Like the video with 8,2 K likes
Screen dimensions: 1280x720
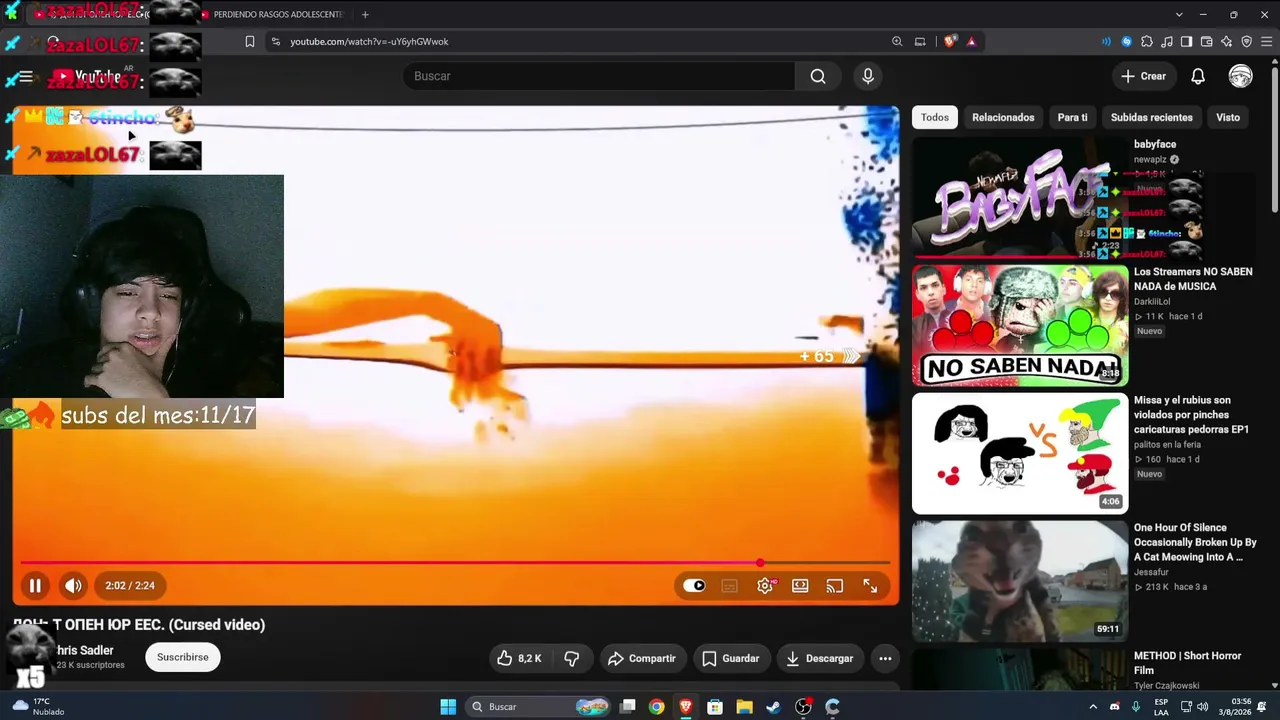520,658
